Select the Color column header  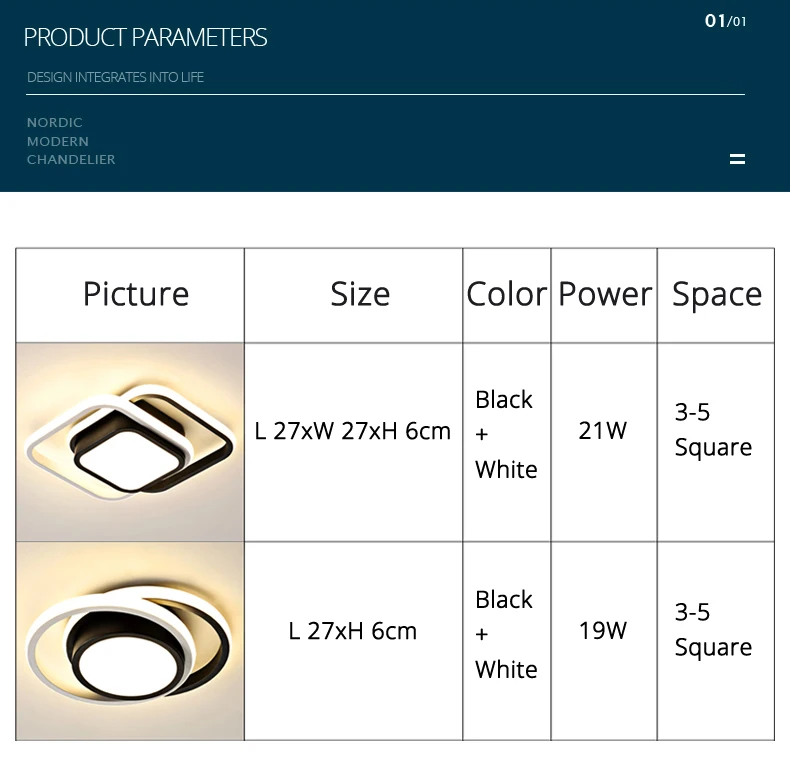[x=506, y=294]
